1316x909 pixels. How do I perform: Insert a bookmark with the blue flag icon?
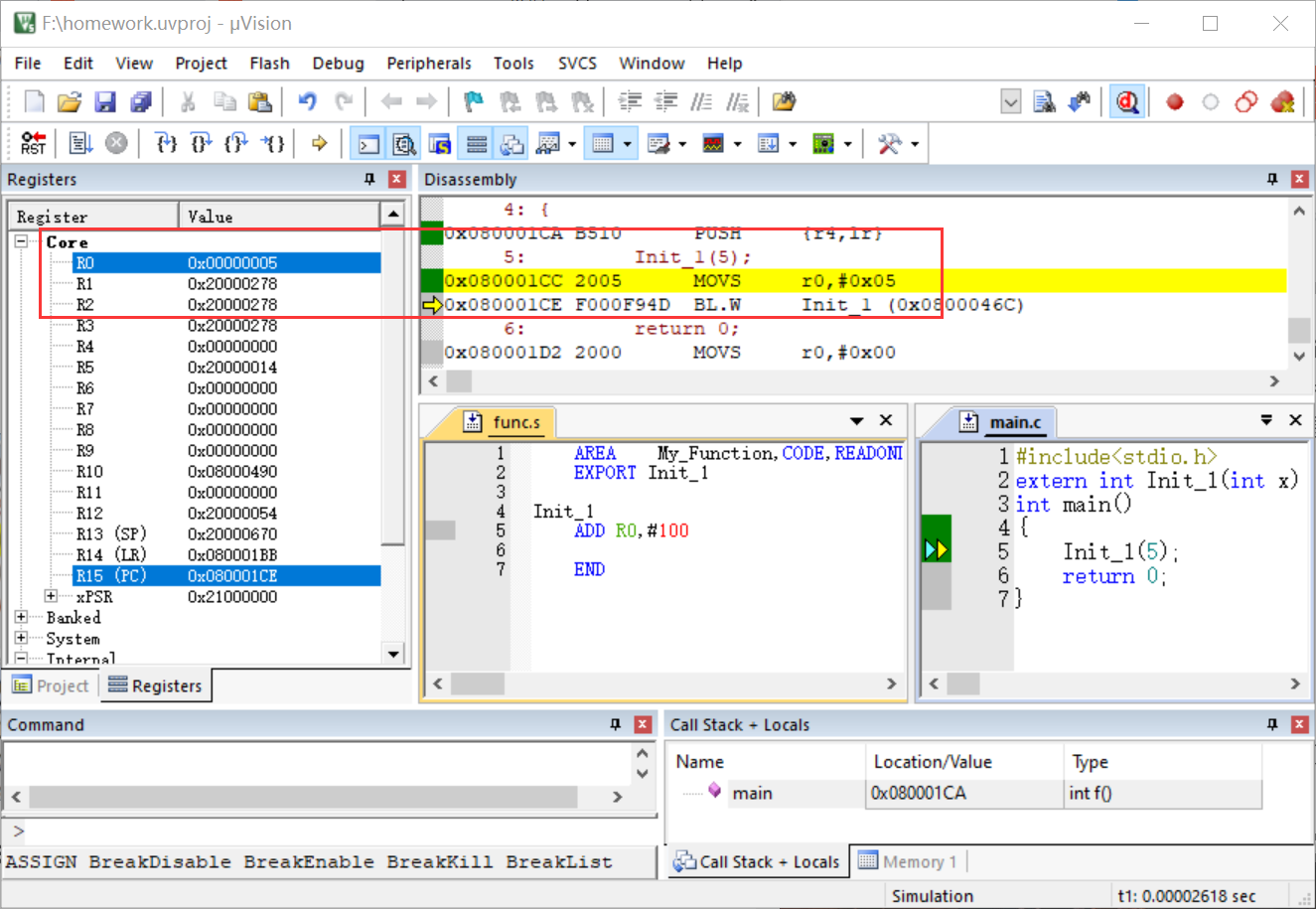(474, 101)
